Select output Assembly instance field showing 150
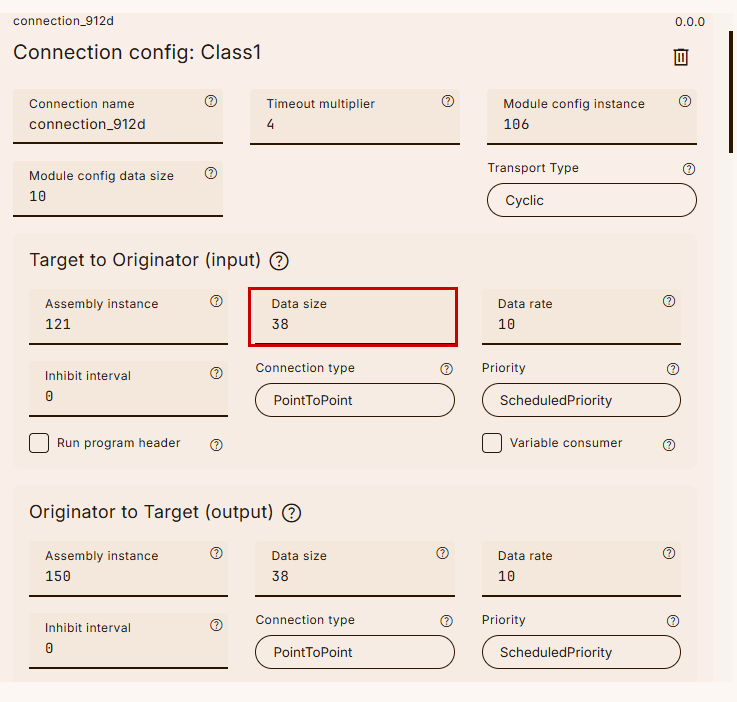This screenshot has width=737, height=702. point(128,576)
